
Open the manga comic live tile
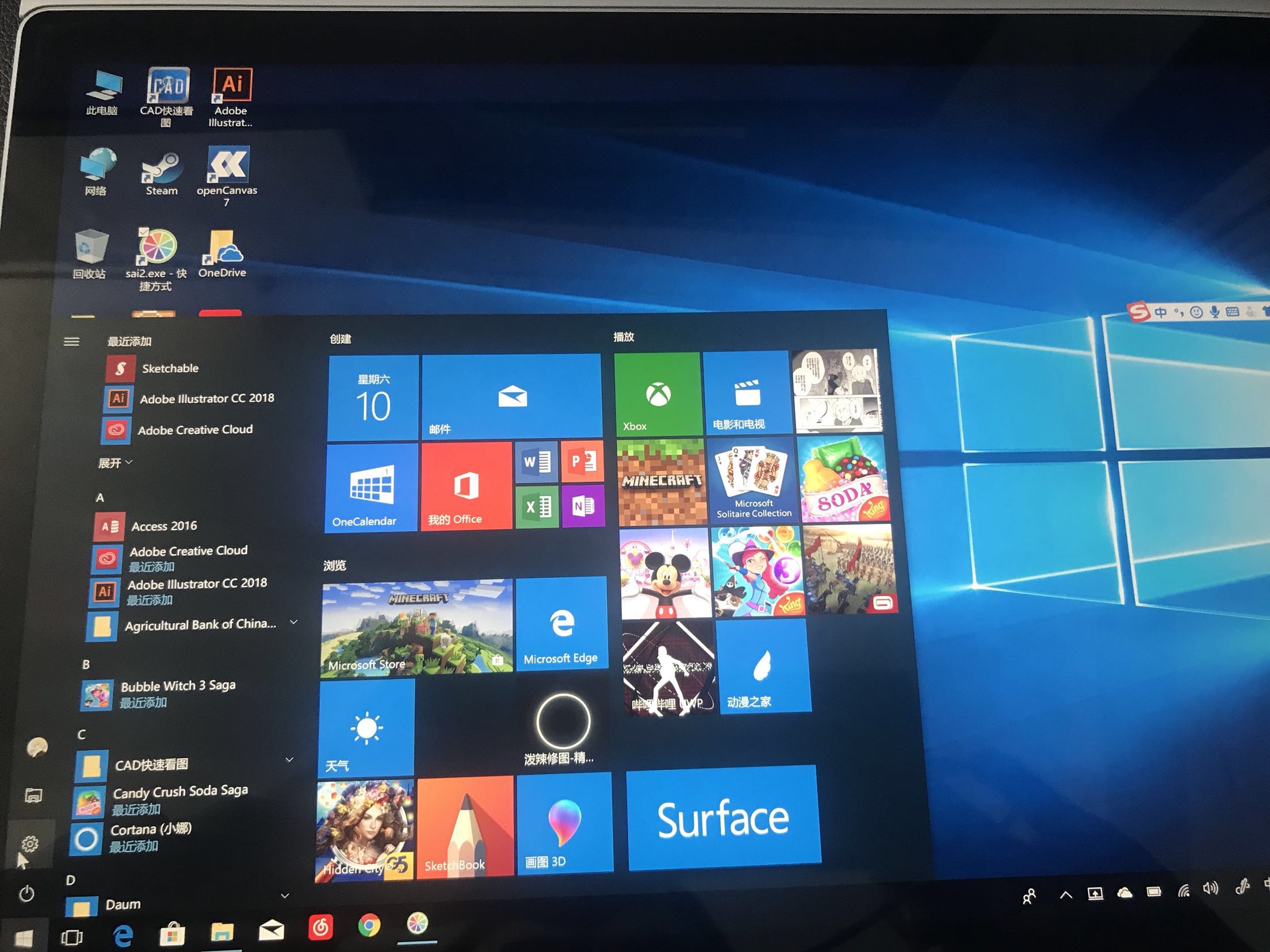(836, 390)
